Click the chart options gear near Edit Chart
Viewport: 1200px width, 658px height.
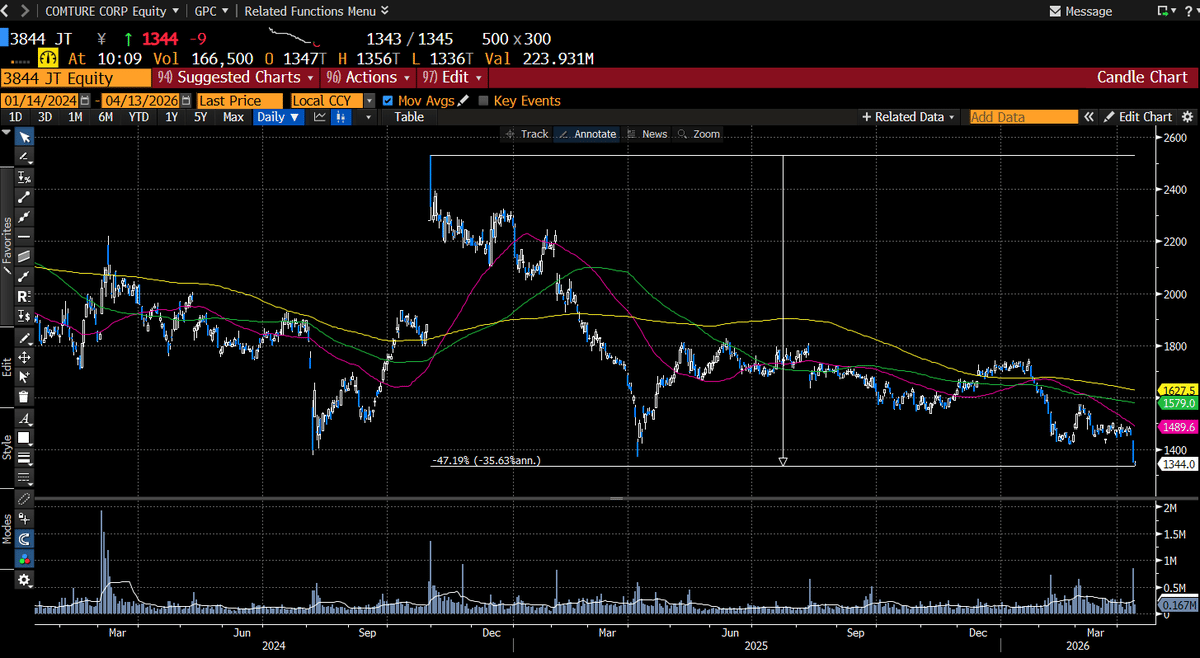[1188, 117]
